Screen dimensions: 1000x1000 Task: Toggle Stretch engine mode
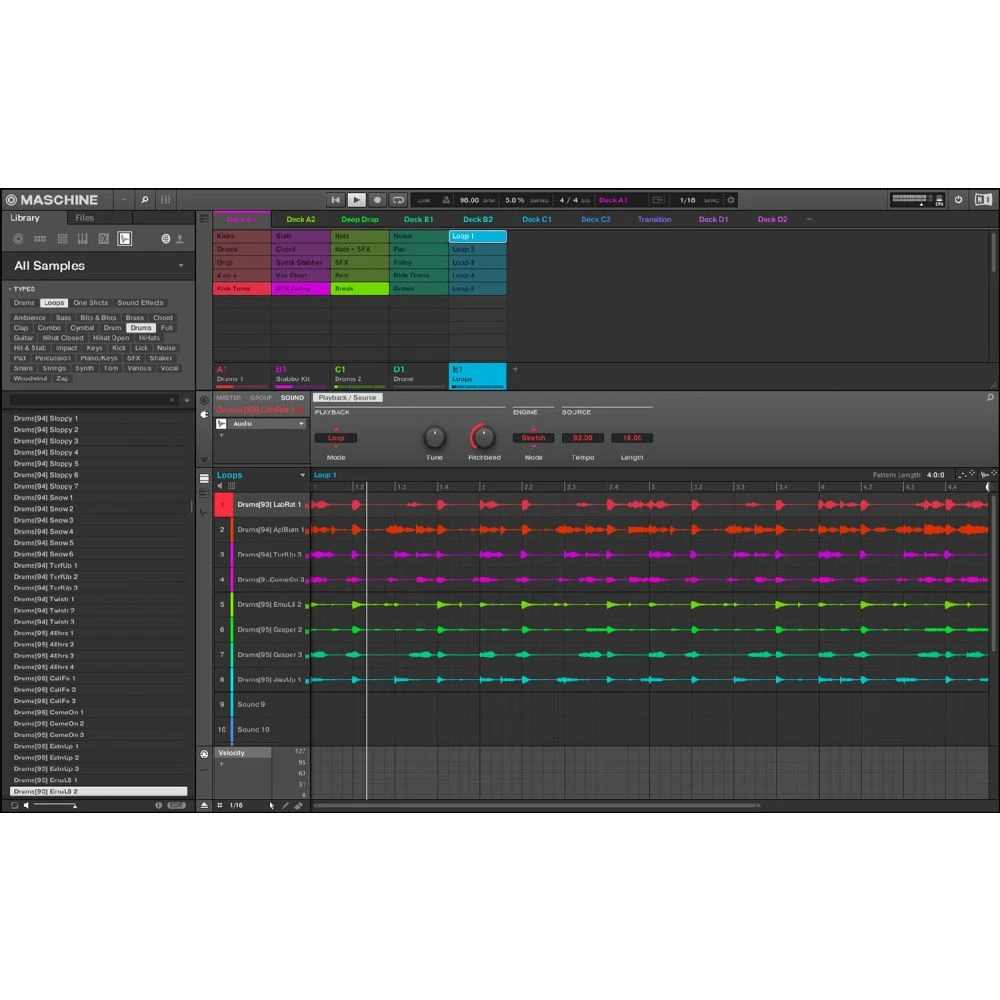pos(532,438)
